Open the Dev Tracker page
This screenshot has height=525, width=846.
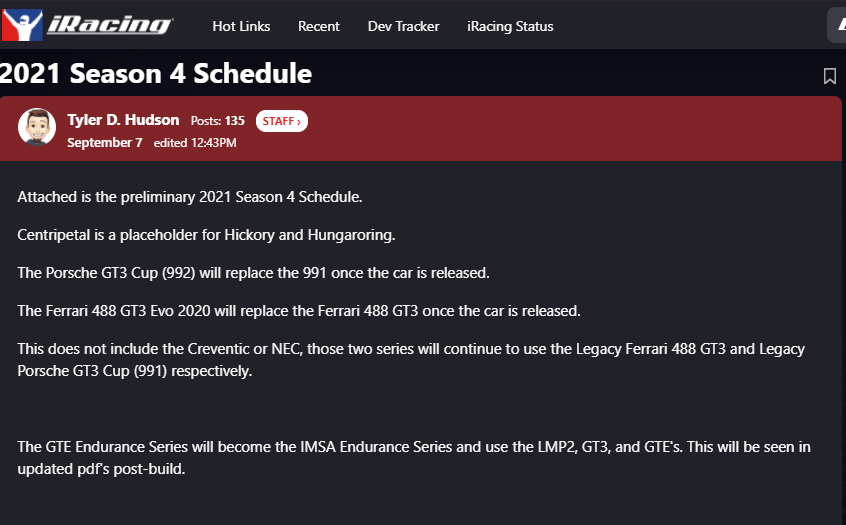404,26
